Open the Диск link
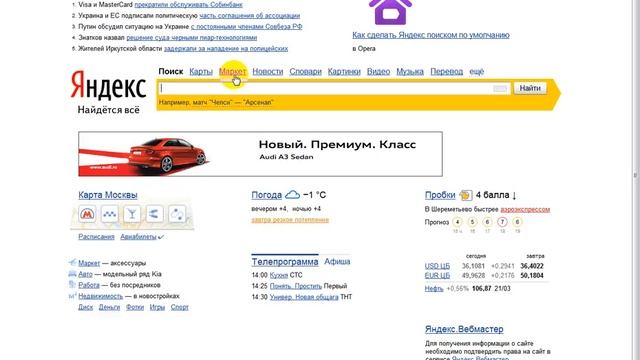Screen dimensions: 640x360 pyautogui.click(x=86, y=307)
